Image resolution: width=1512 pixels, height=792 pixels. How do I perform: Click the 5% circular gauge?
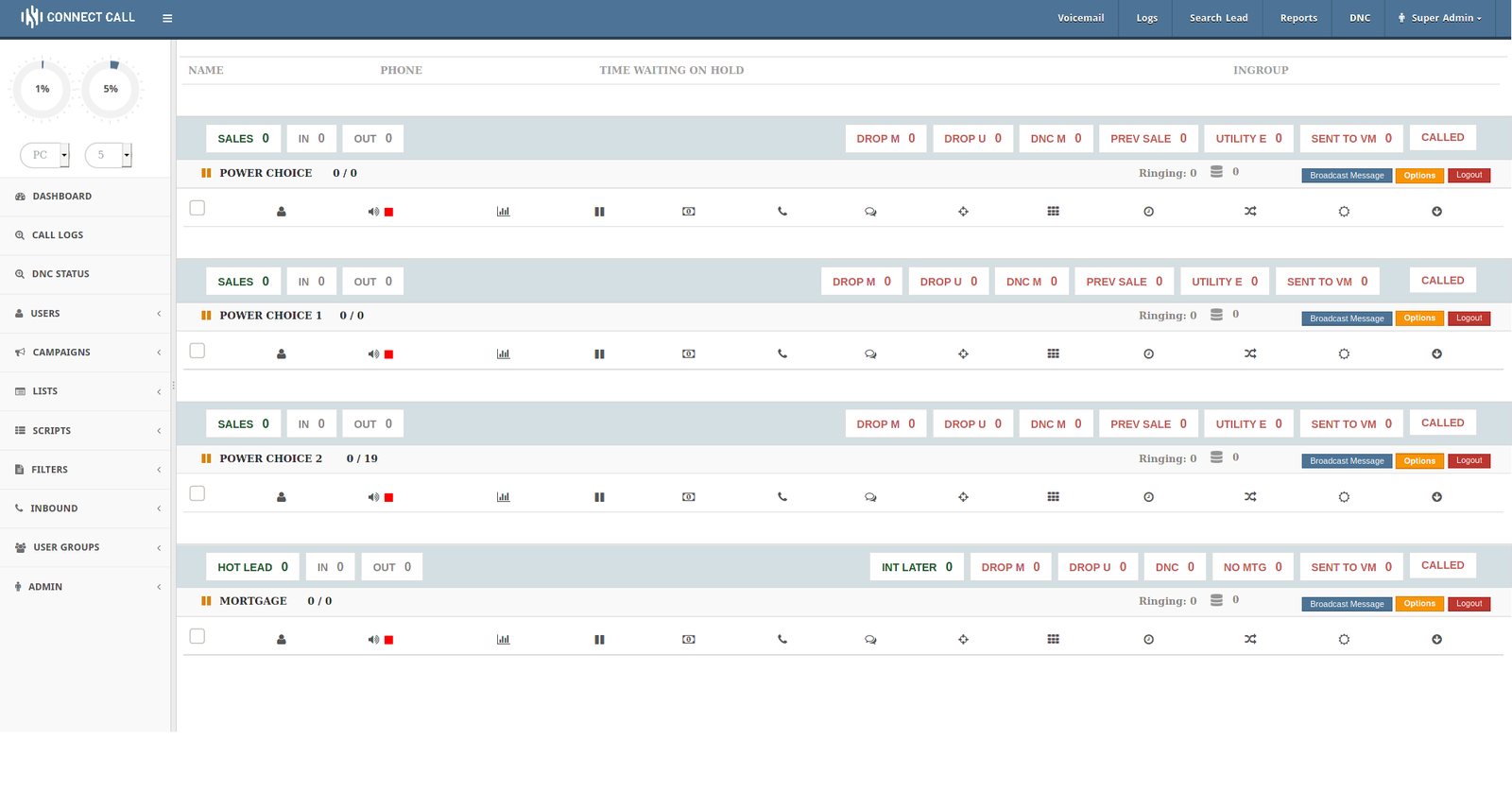(x=111, y=89)
